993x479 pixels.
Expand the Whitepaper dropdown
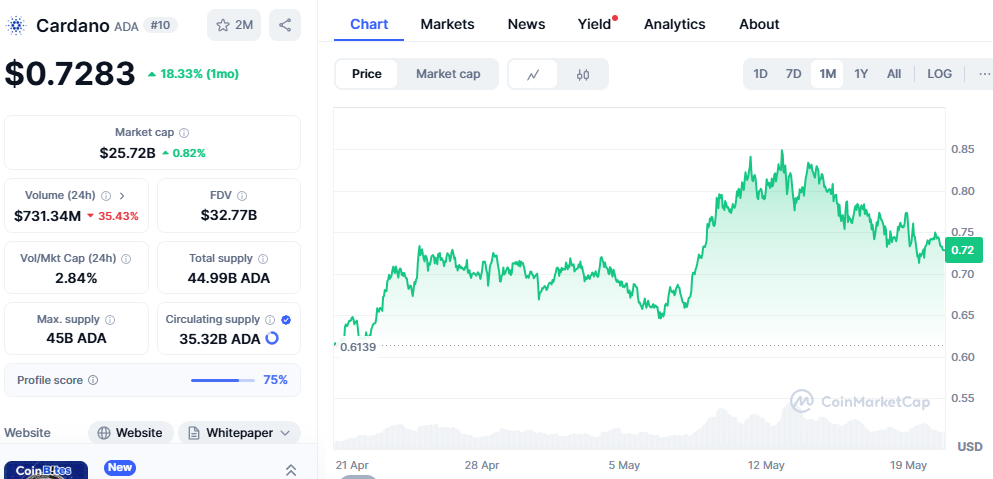287,433
